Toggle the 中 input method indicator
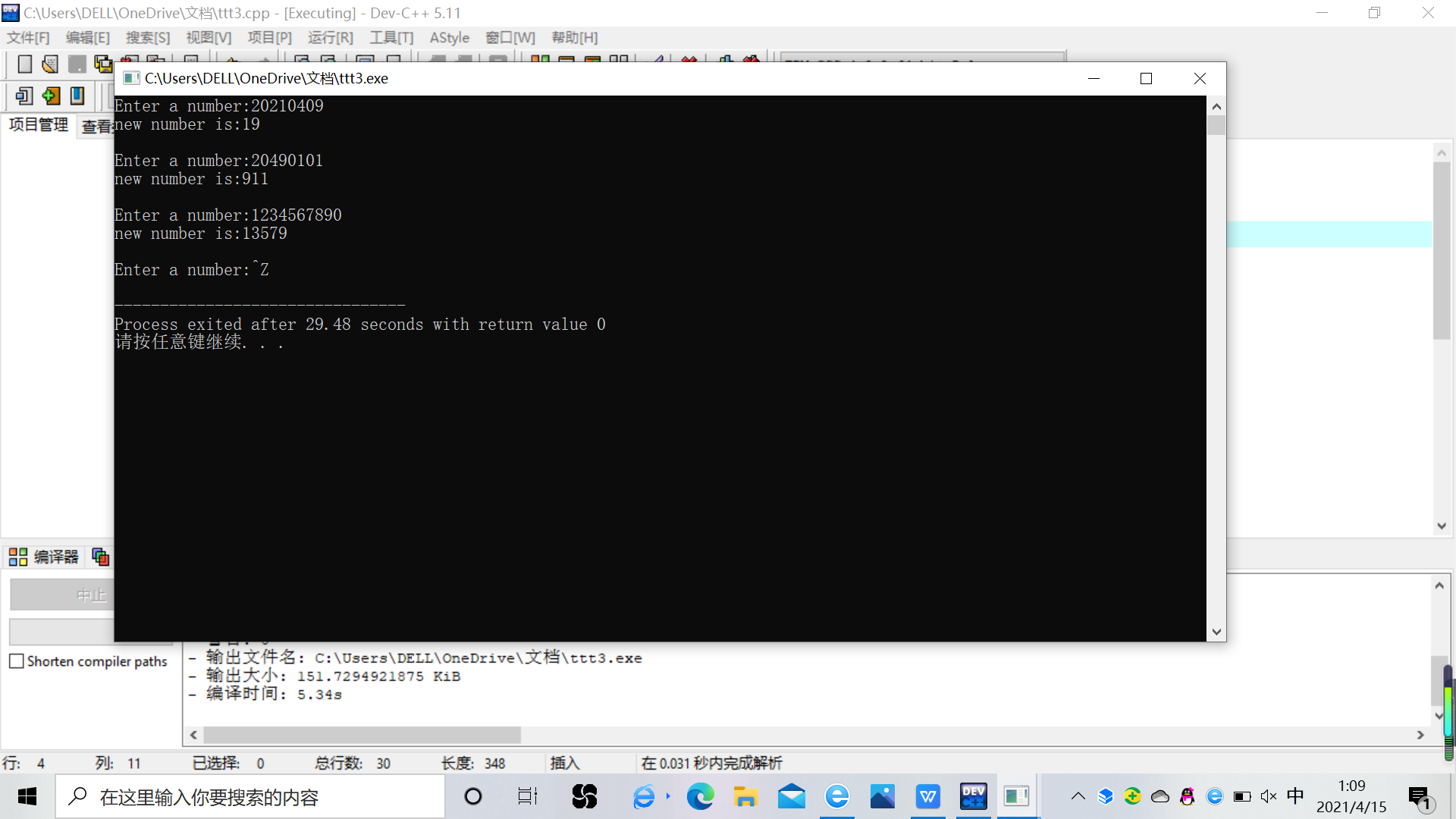Screen dimensions: 1456x819 [1295, 795]
